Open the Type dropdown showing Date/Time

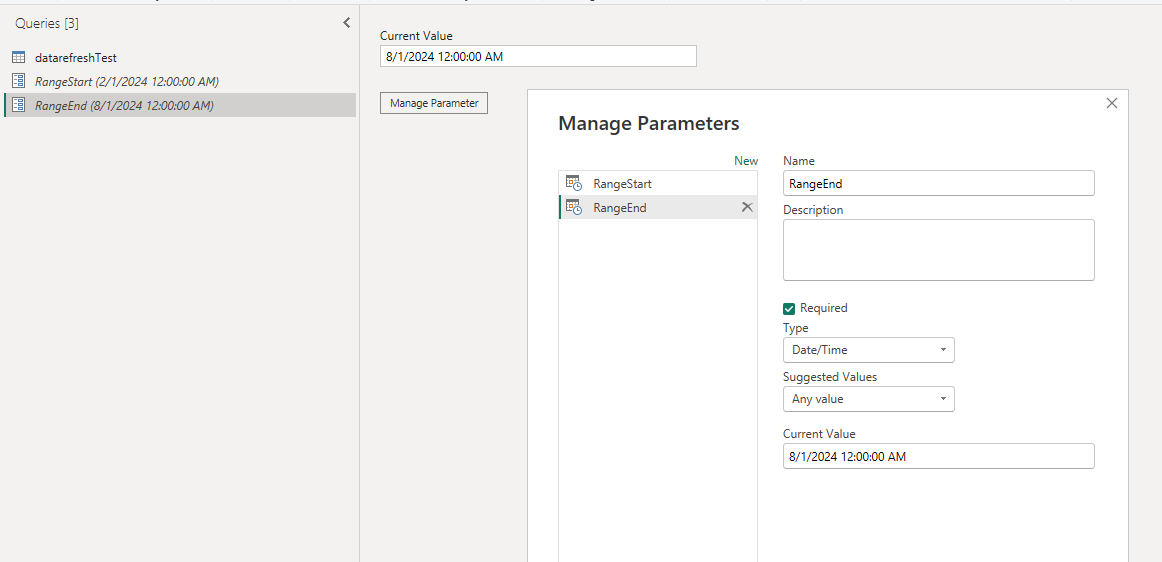click(x=869, y=350)
